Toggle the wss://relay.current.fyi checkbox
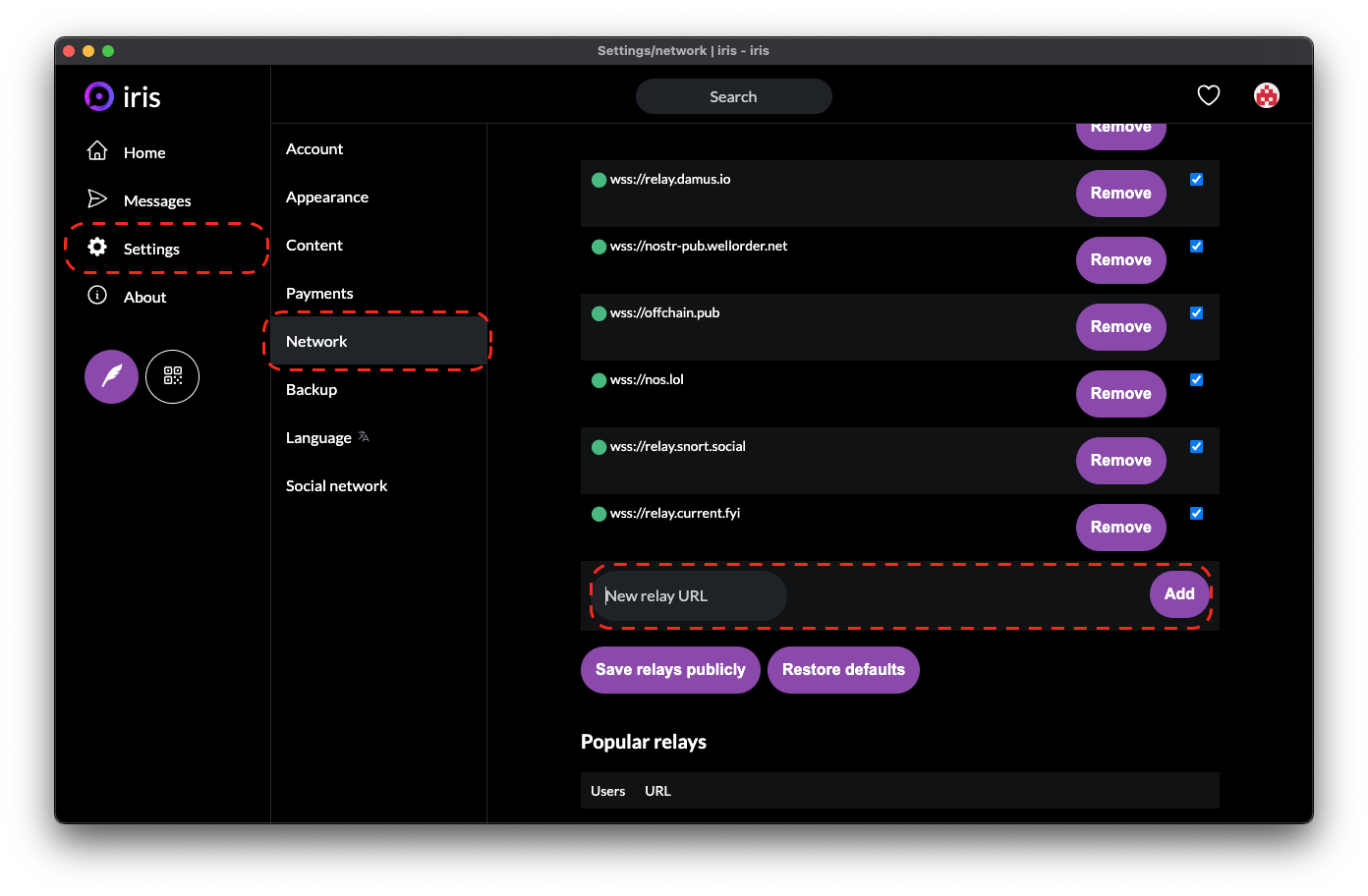Screen dimensions: 1368x896 coord(1196,514)
